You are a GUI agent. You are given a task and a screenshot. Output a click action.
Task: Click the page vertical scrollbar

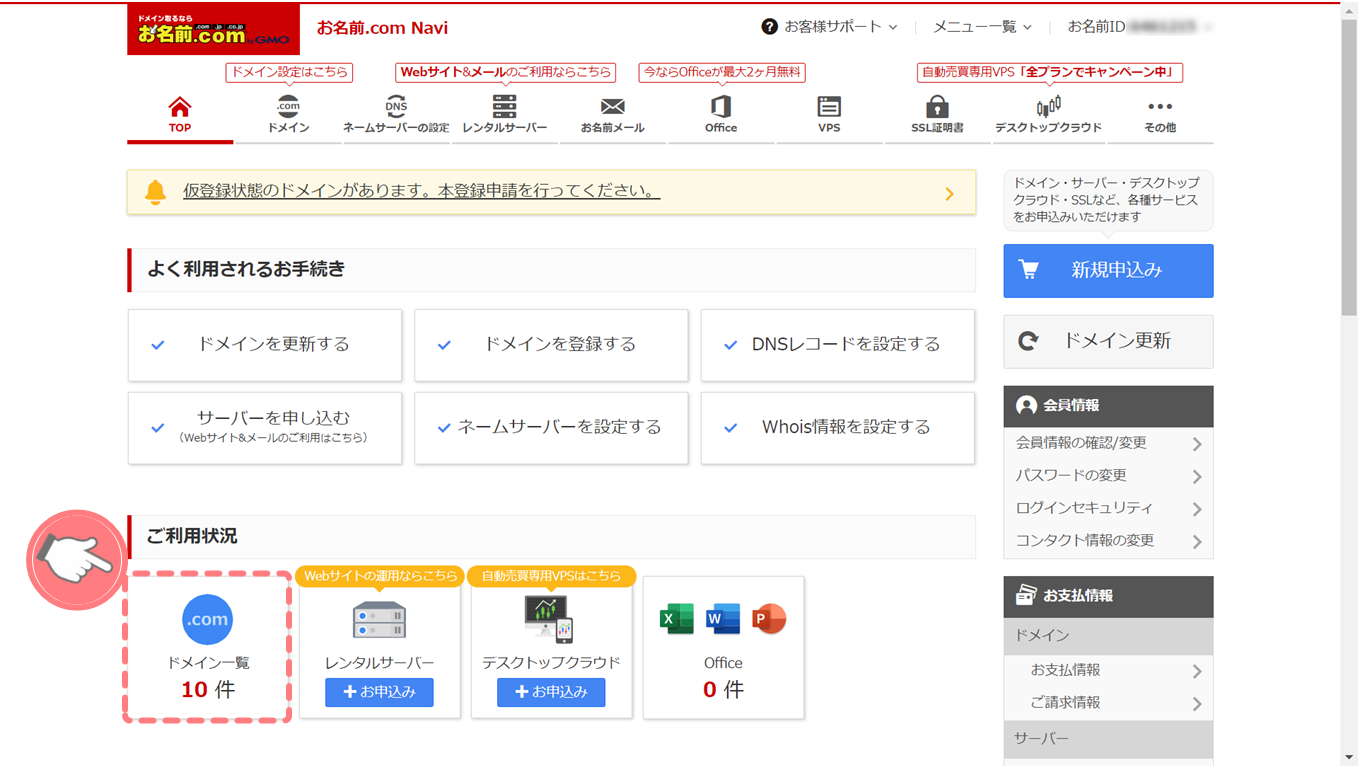[x=1349, y=166]
